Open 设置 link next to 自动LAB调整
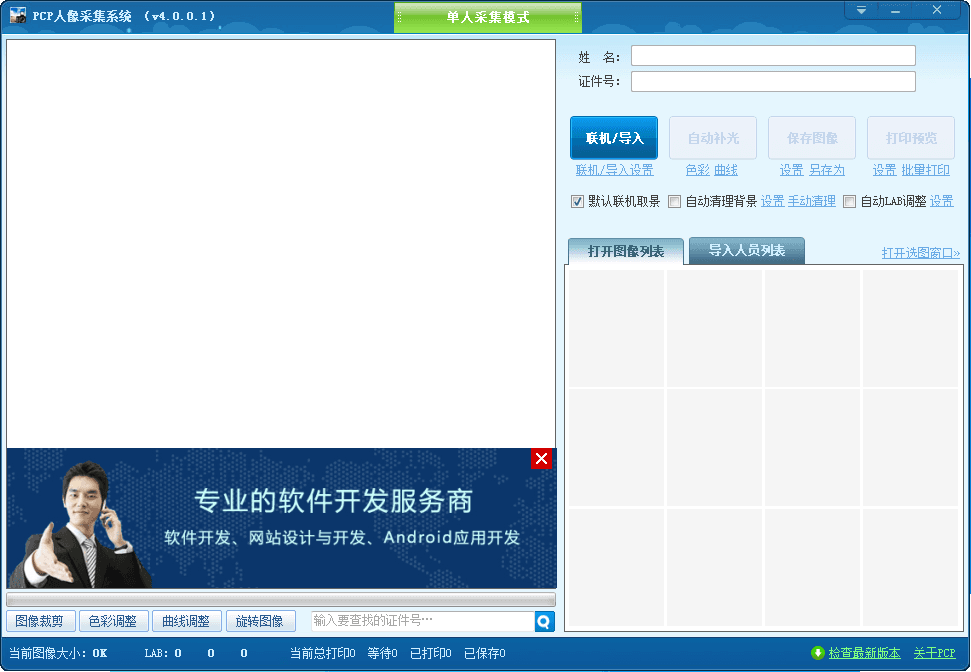This screenshot has height=672, width=971. click(941, 201)
